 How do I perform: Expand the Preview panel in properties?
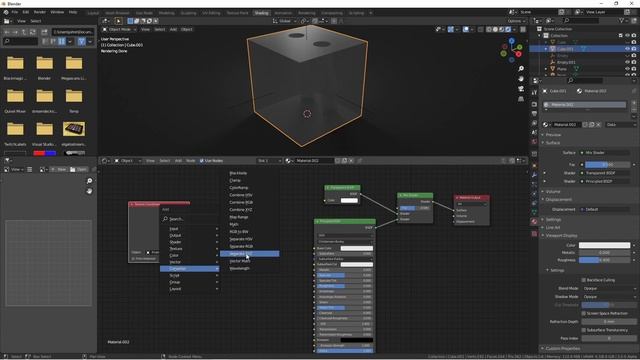click(553, 135)
